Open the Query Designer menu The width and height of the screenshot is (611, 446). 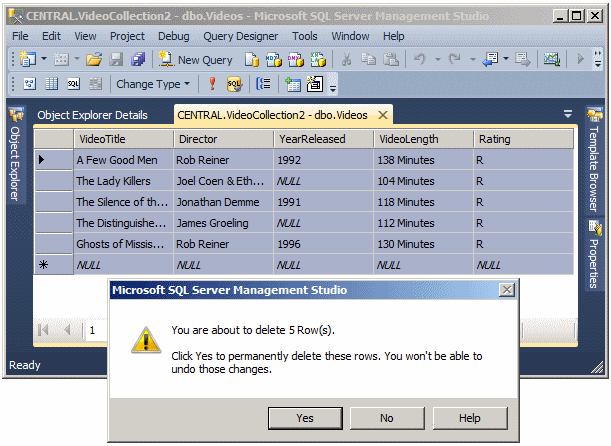point(240,36)
